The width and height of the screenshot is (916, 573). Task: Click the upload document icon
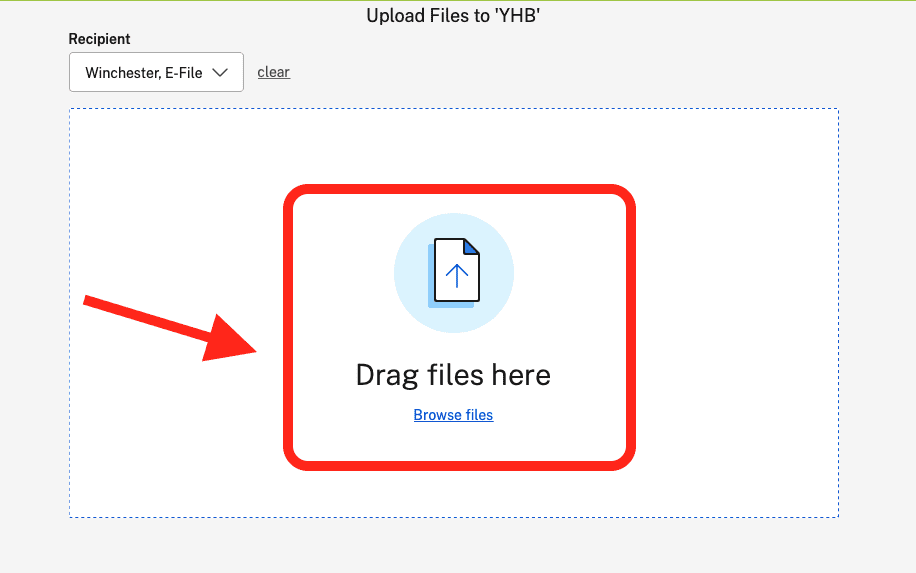pyautogui.click(x=454, y=273)
